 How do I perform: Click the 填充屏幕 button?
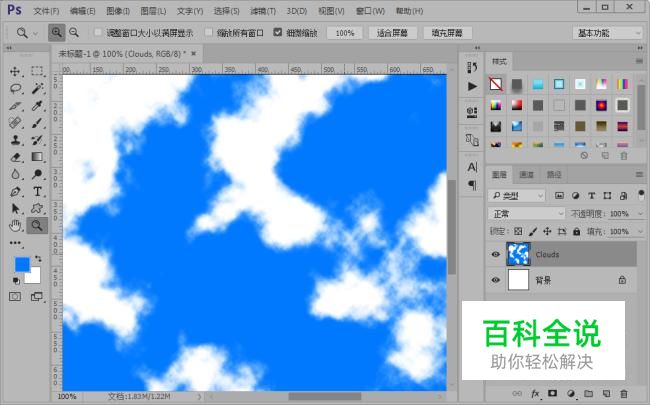tap(447, 33)
